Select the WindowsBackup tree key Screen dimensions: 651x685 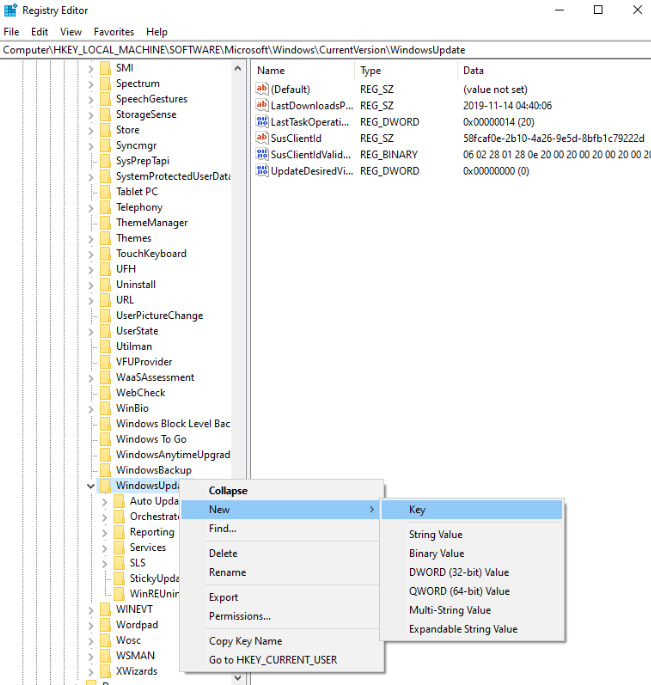153,470
